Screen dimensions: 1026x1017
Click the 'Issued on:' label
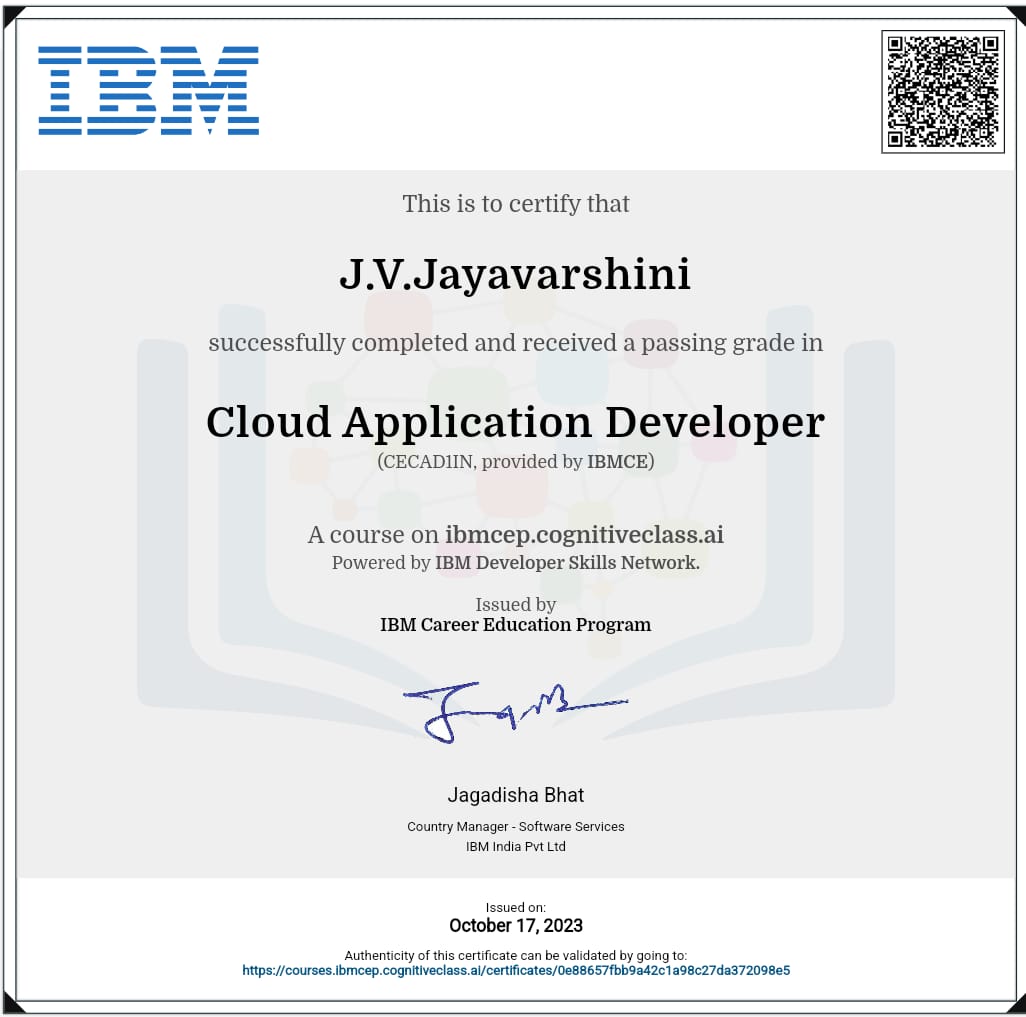[x=516, y=908]
